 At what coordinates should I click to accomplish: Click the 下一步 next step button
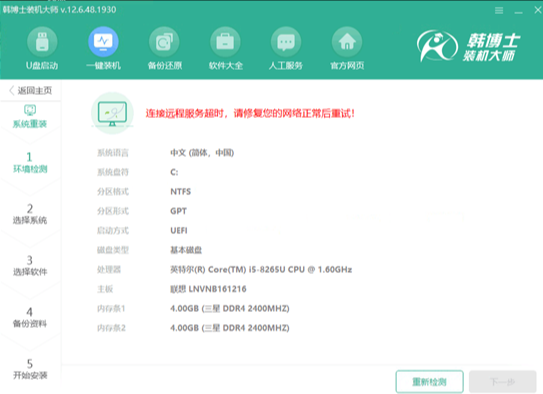pyautogui.click(x=503, y=382)
